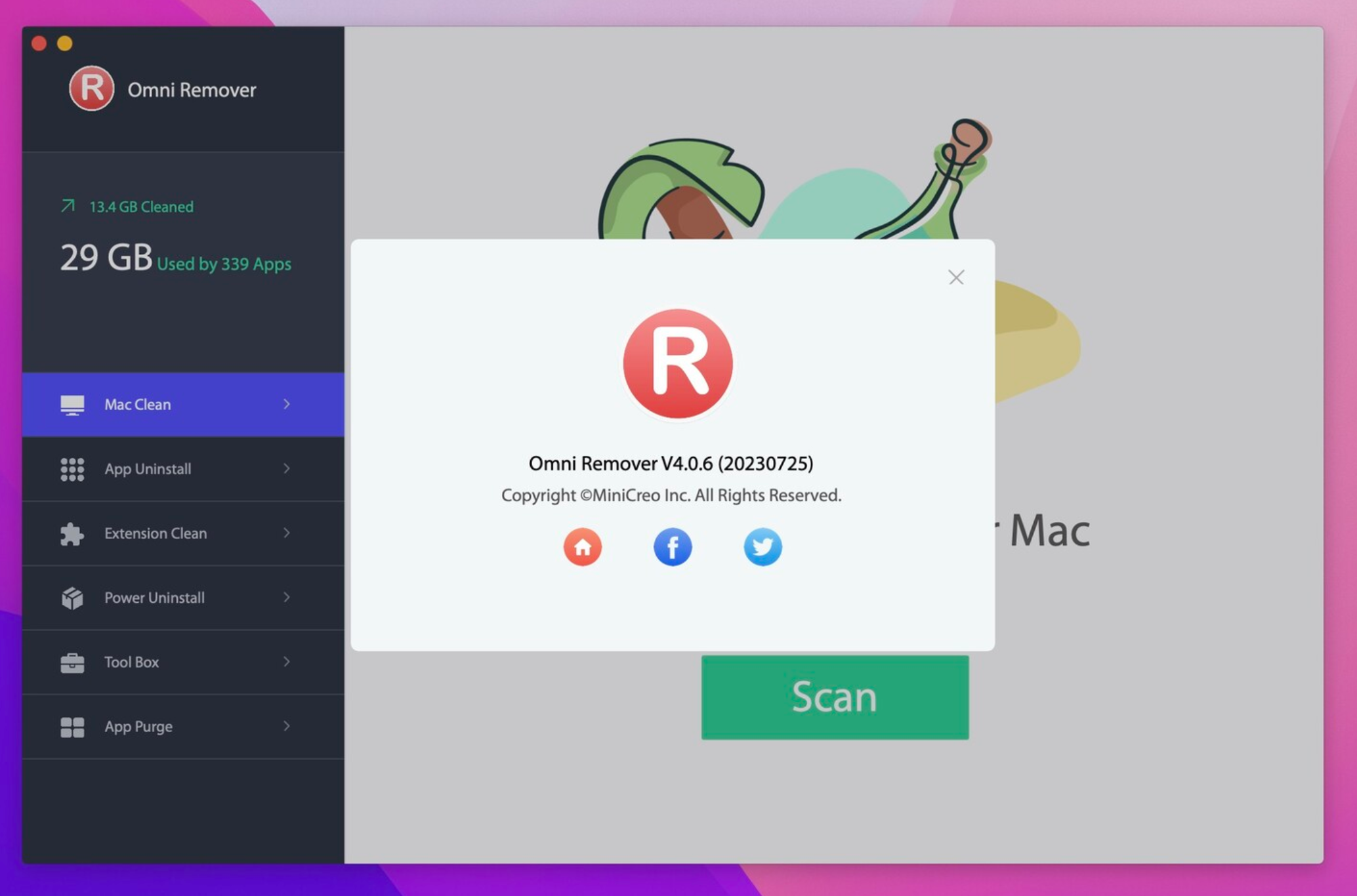Open the Facebook page icon

pyautogui.click(x=673, y=546)
